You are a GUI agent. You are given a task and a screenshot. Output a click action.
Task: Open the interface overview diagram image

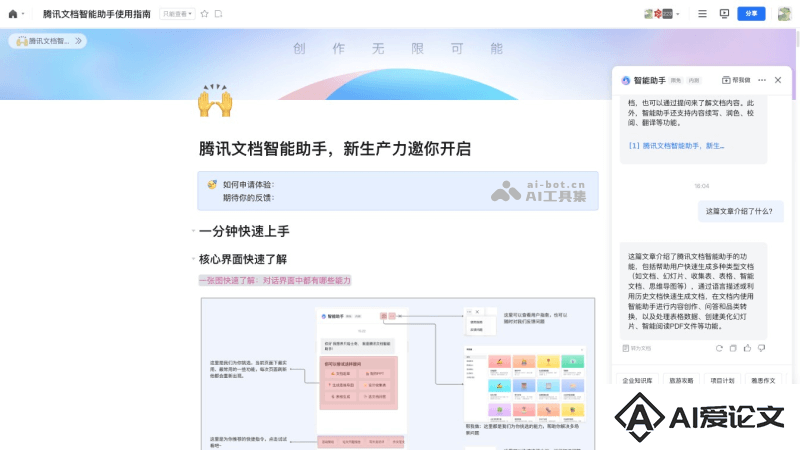coord(398,373)
